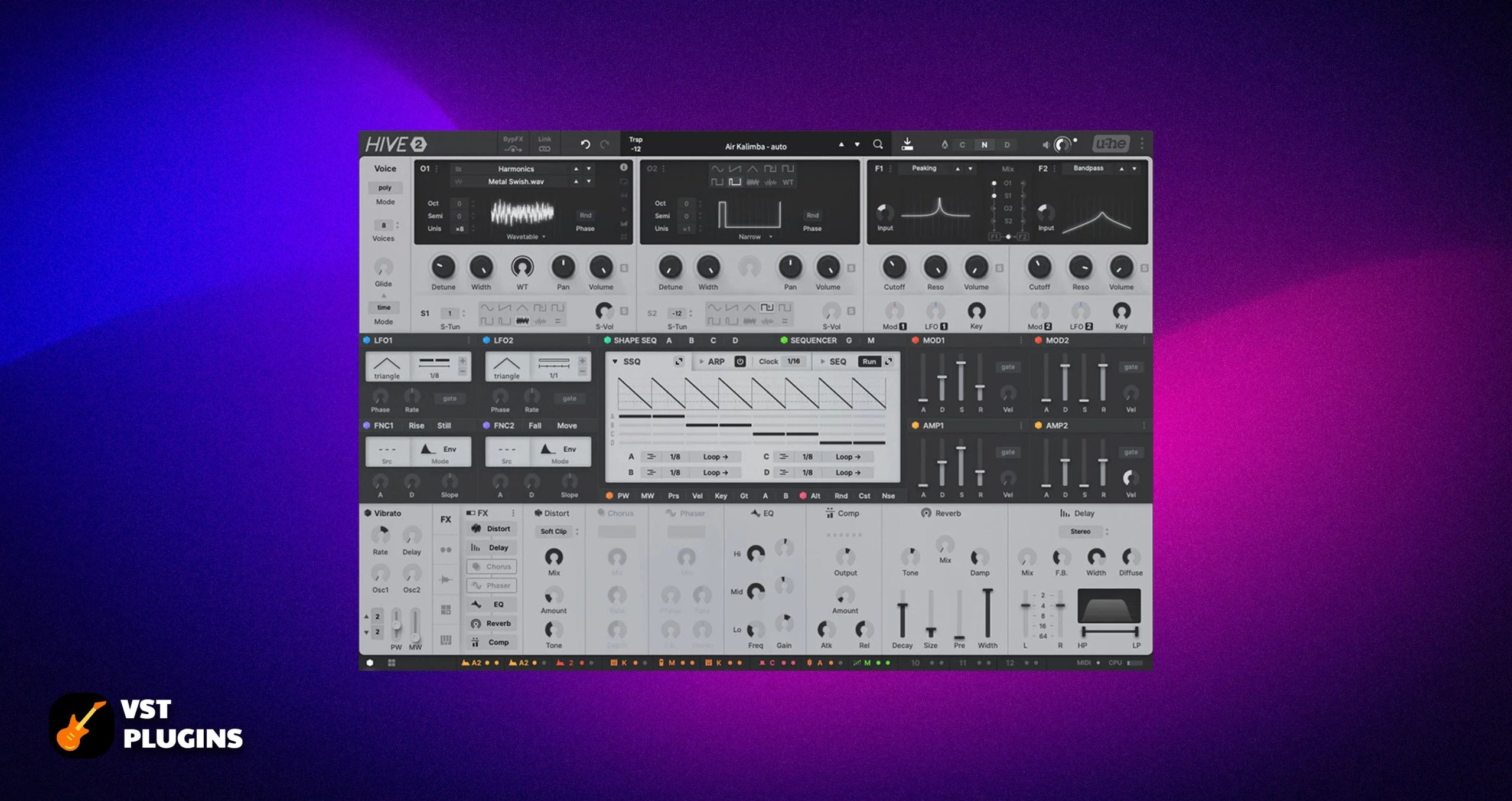Expand the SSQ editor with arrows icon

(679, 361)
